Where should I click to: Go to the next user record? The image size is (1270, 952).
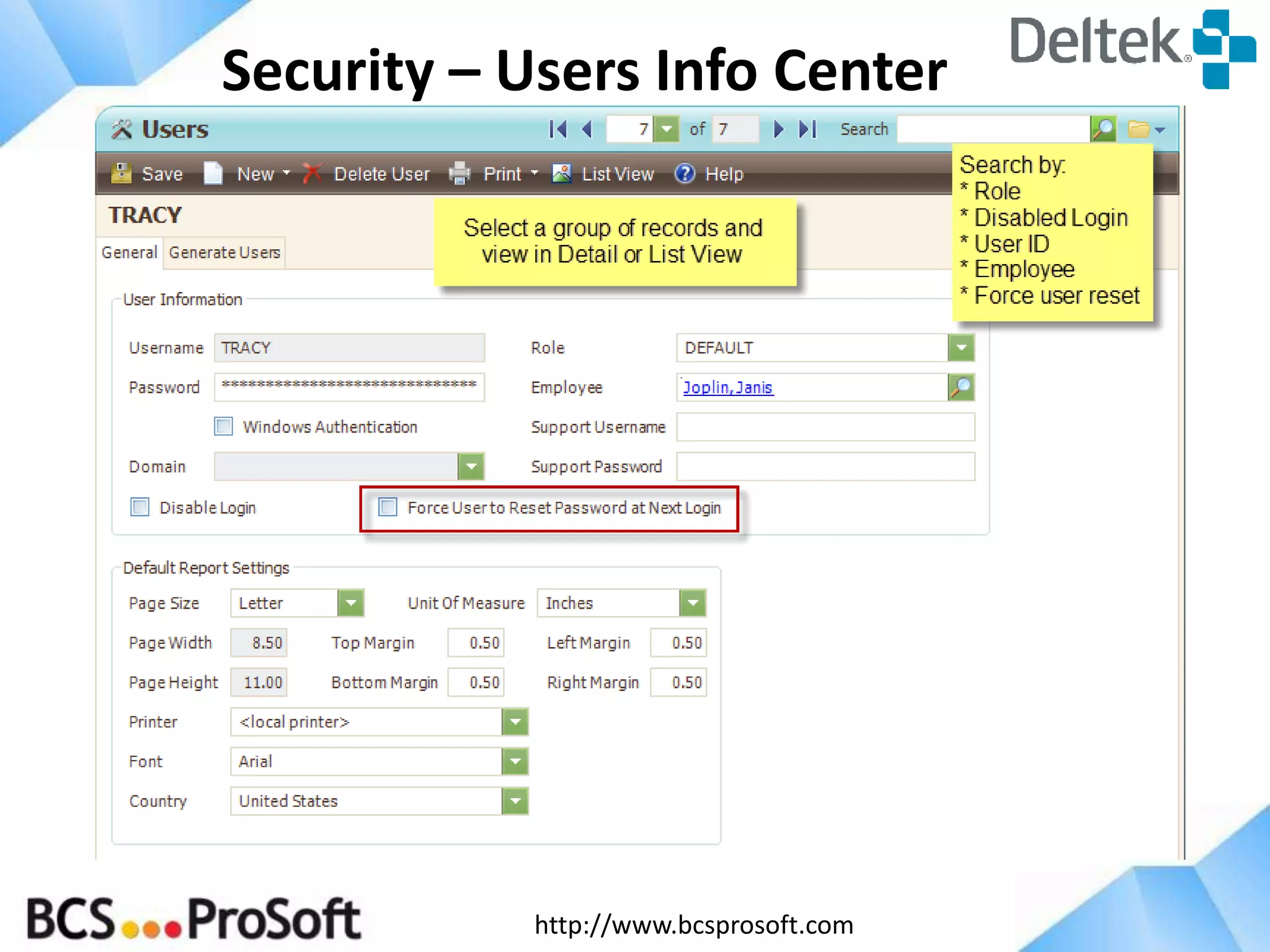(779, 130)
